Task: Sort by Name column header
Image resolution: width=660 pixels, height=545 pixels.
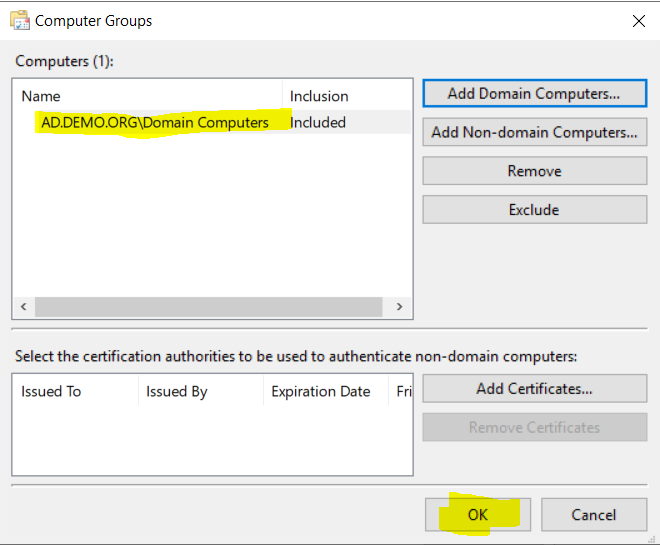Action: [x=148, y=96]
